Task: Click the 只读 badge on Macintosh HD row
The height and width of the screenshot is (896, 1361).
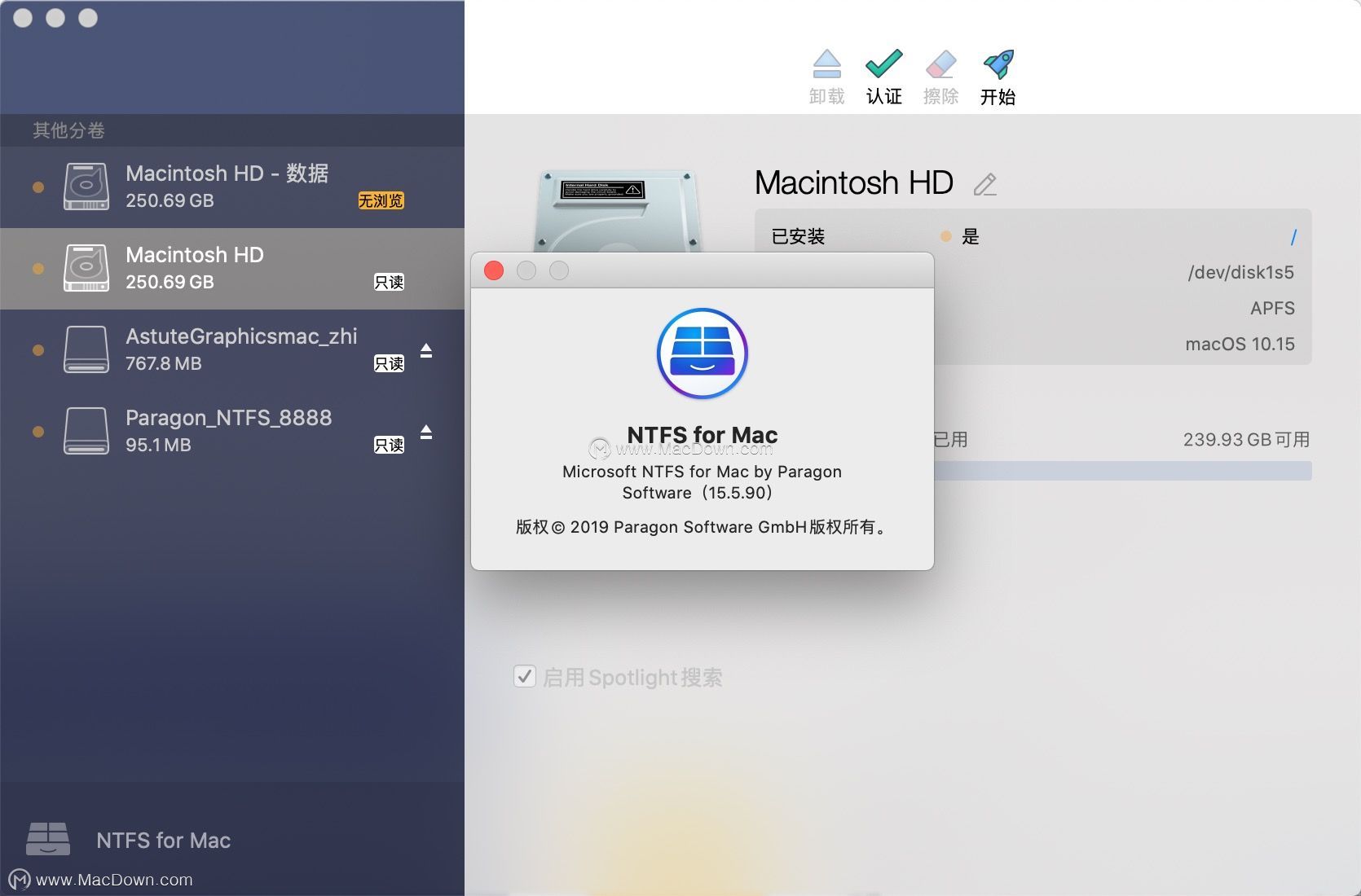Action: click(x=389, y=282)
